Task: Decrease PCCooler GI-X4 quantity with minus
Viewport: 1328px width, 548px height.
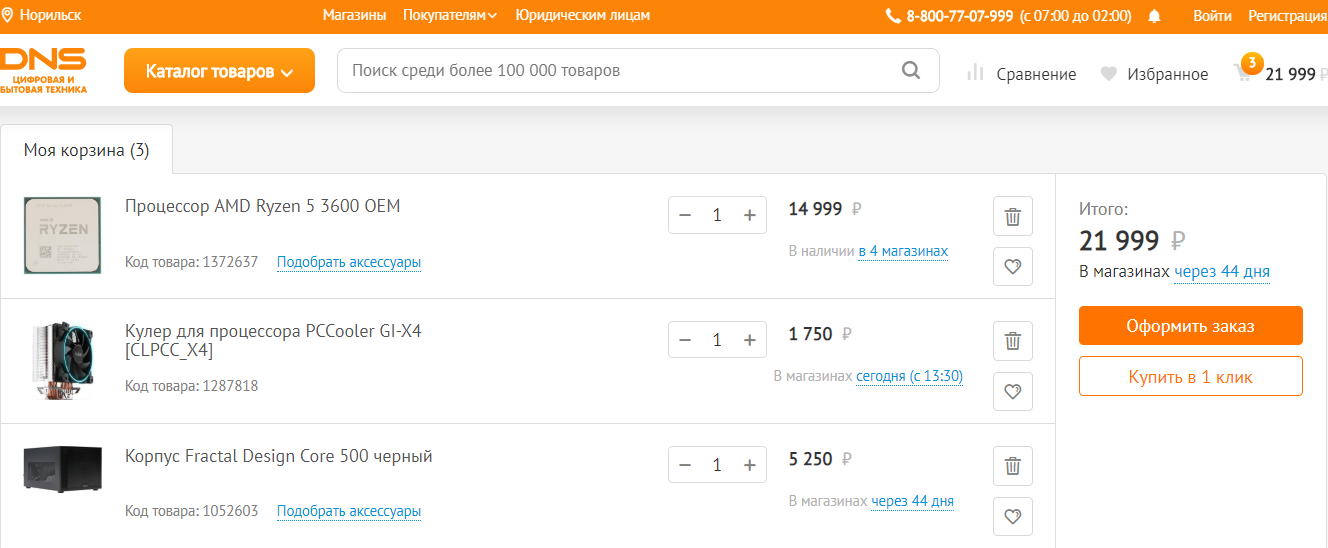Action: point(685,340)
